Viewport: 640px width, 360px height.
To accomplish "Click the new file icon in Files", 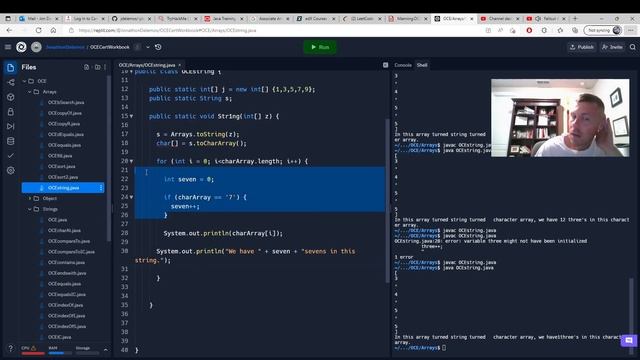I will [87, 67].
